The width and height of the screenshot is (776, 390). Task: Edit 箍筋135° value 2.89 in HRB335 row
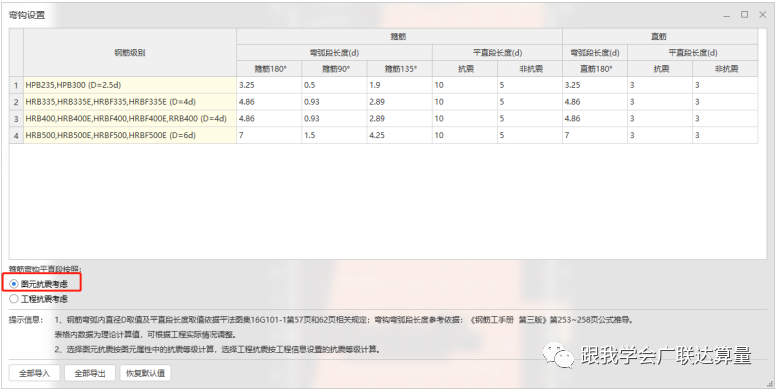tap(400, 102)
